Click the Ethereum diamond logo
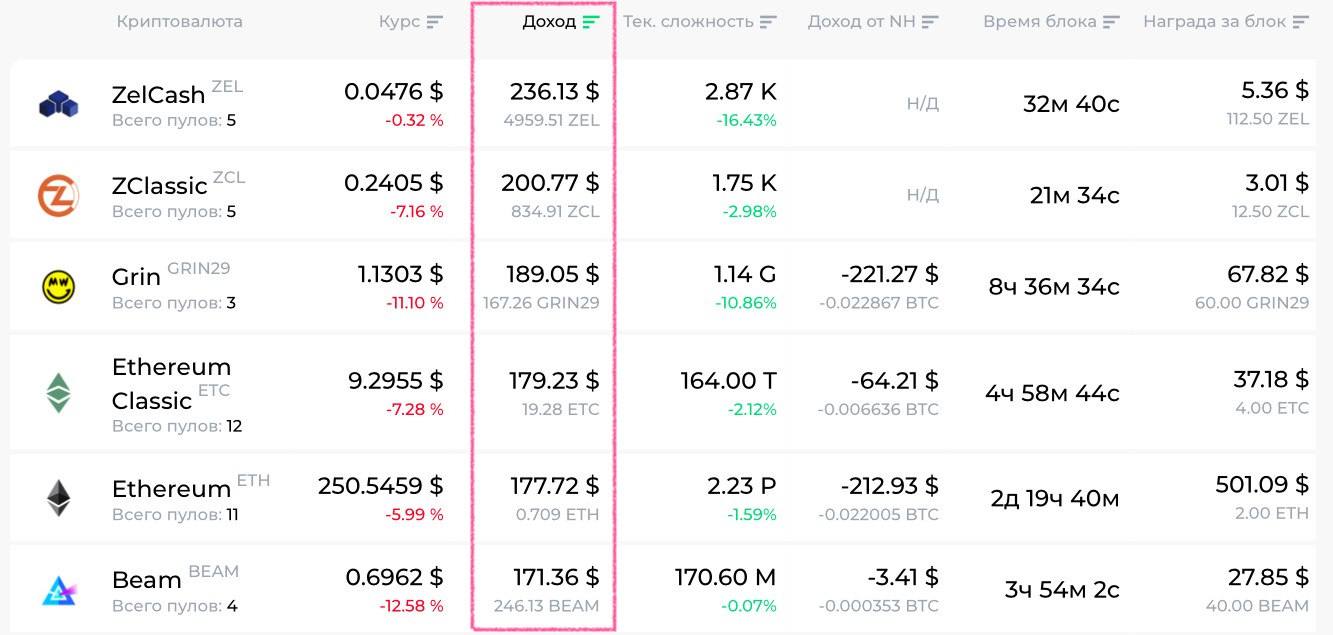 (x=59, y=498)
